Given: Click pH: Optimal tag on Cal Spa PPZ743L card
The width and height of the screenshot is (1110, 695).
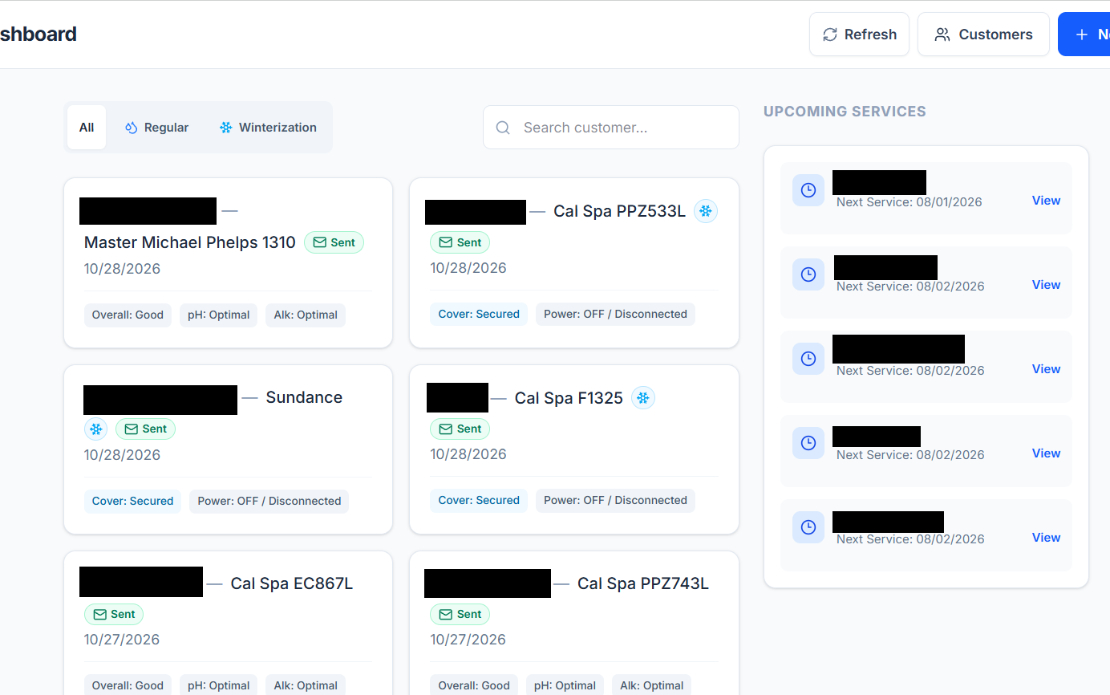Looking at the screenshot, I should click(564, 685).
